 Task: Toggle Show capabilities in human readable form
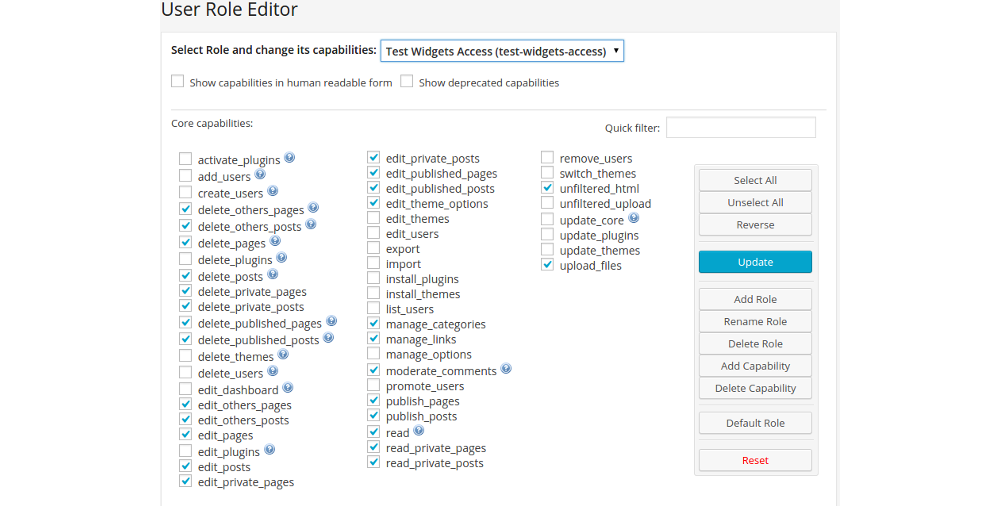178,82
